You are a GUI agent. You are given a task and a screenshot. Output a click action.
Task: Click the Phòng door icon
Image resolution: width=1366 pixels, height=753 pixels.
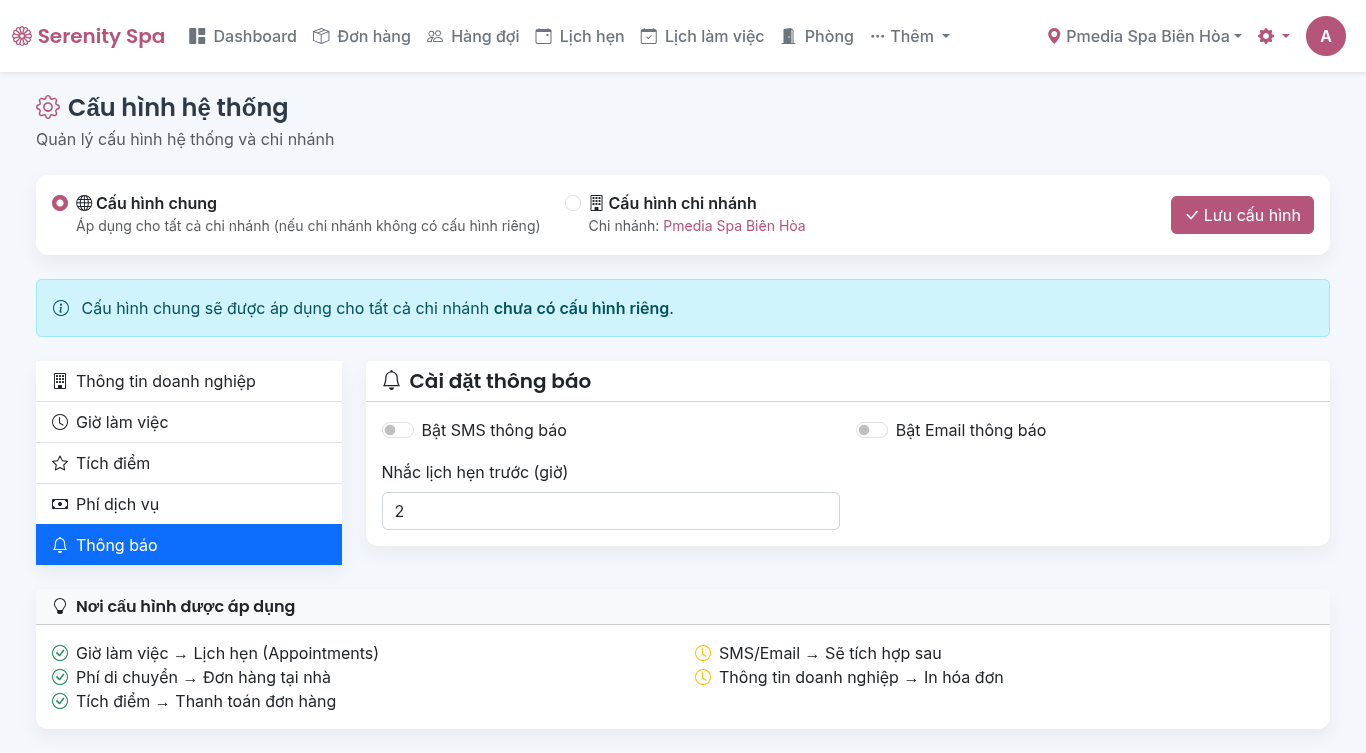pyautogui.click(x=789, y=36)
